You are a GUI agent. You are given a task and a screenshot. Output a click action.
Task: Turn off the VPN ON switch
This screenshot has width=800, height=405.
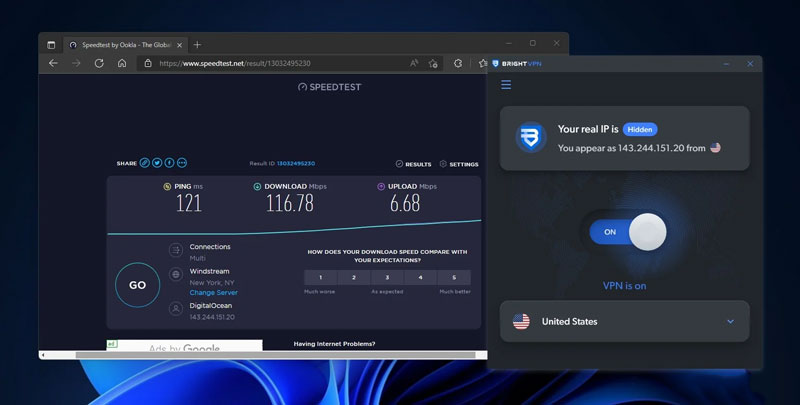coord(628,232)
